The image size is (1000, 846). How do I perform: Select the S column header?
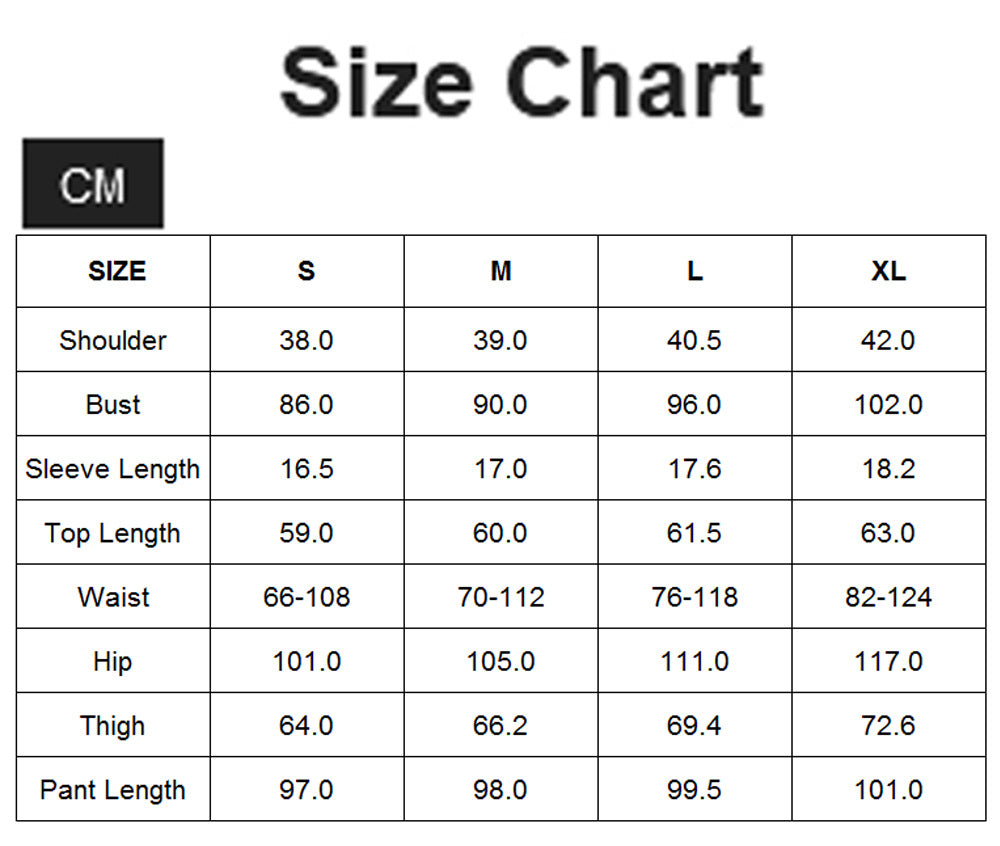click(307, 271)
